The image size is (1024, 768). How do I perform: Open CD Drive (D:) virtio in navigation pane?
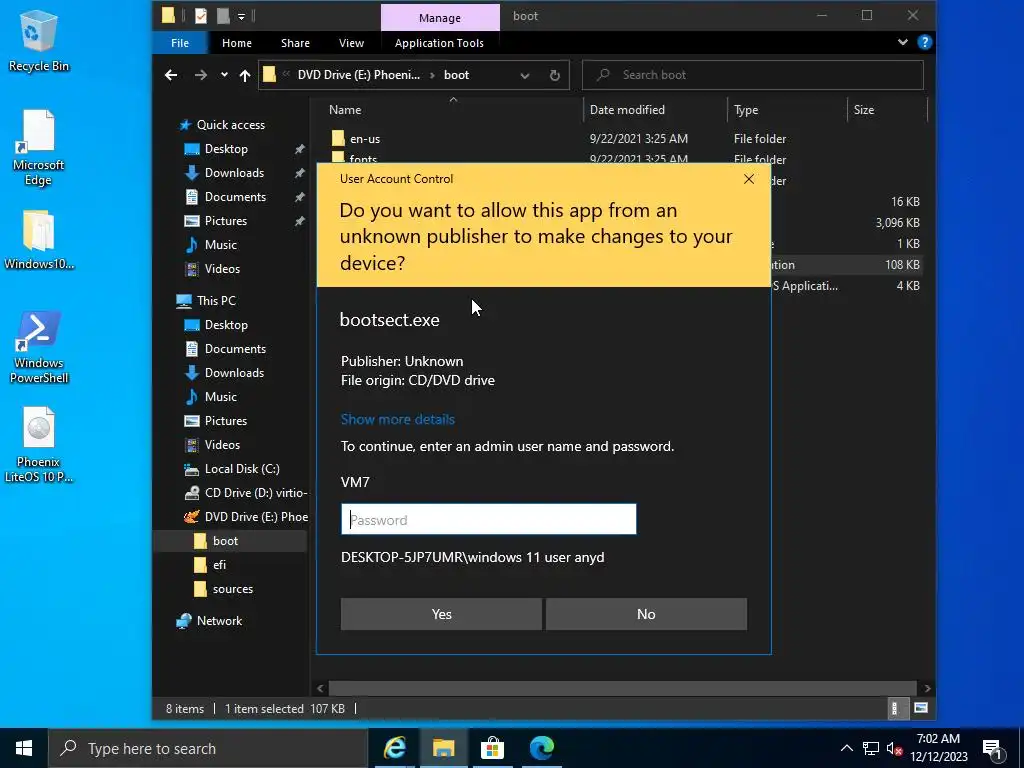(x=255, y=493)
